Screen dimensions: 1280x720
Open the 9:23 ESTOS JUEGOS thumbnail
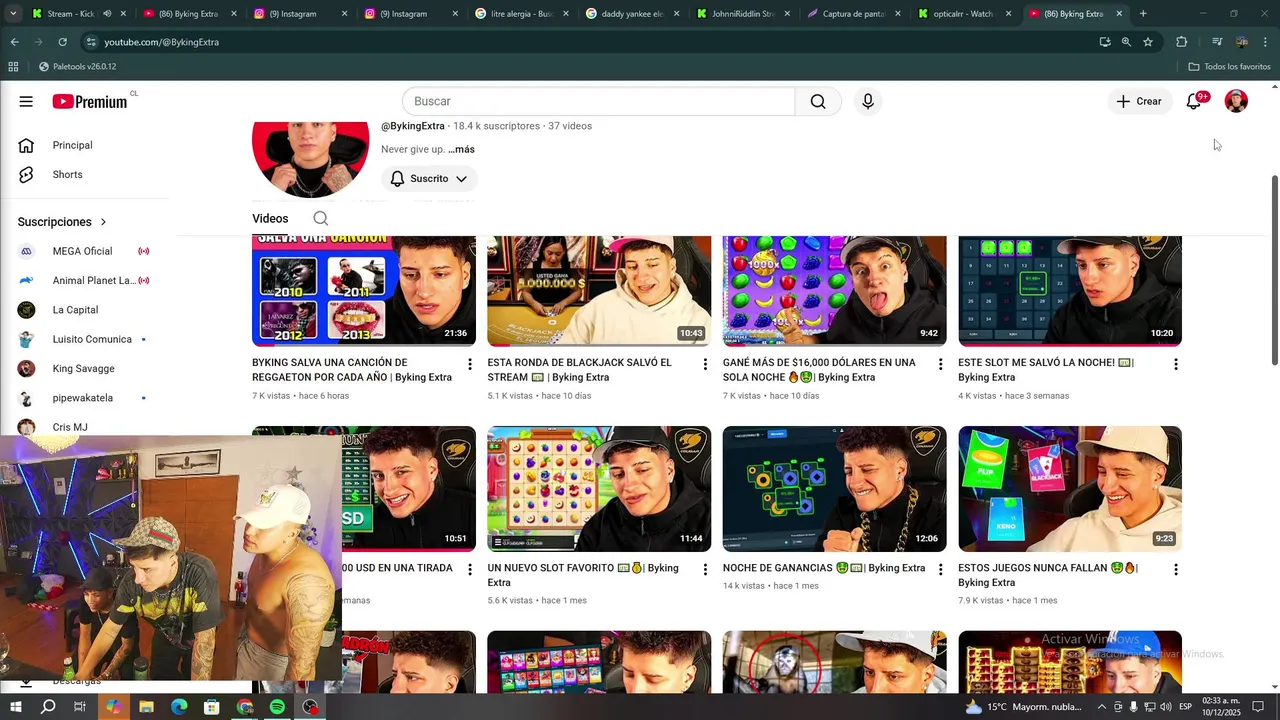[x=1070, y=489]
